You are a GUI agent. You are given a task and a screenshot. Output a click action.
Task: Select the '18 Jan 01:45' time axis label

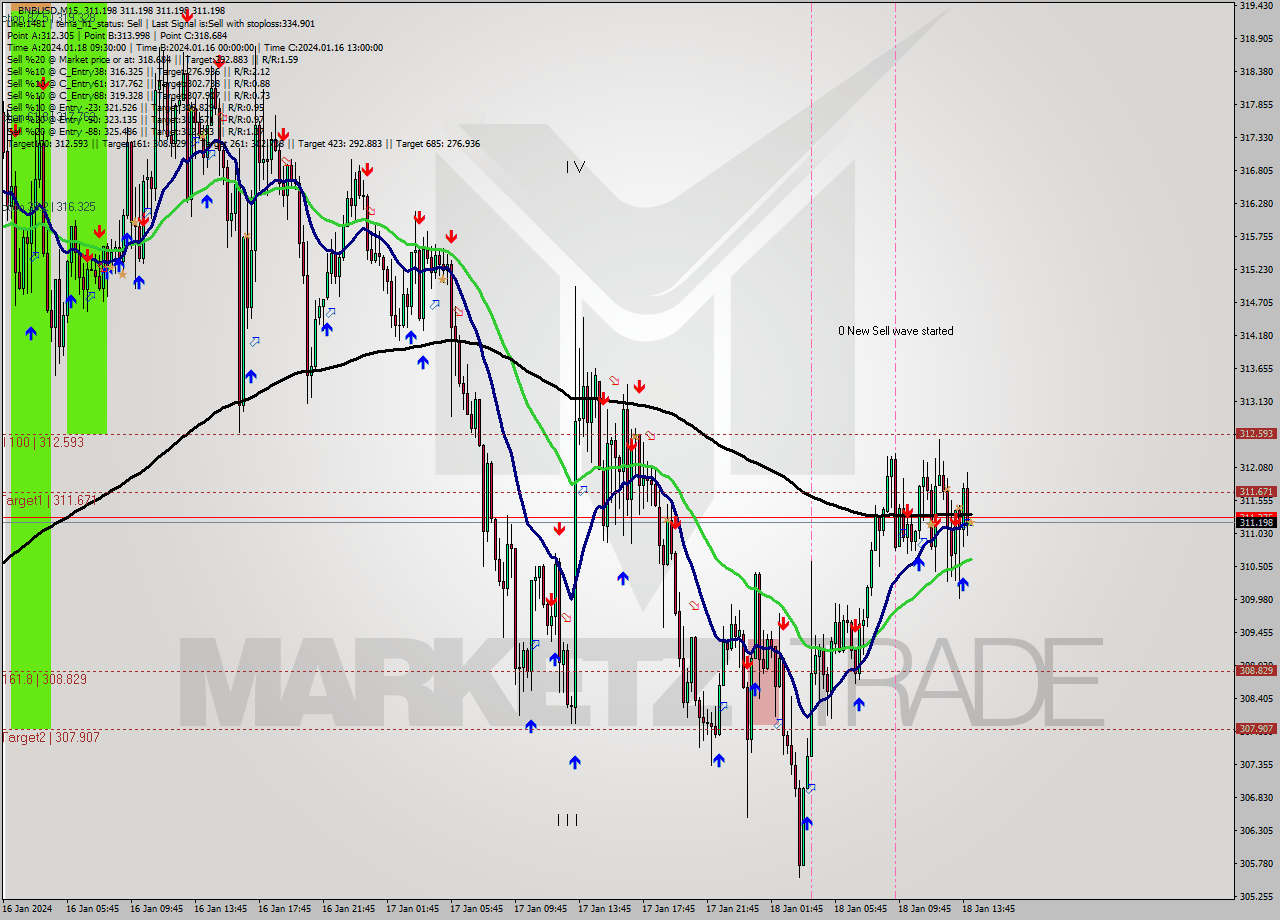(796, 909)
